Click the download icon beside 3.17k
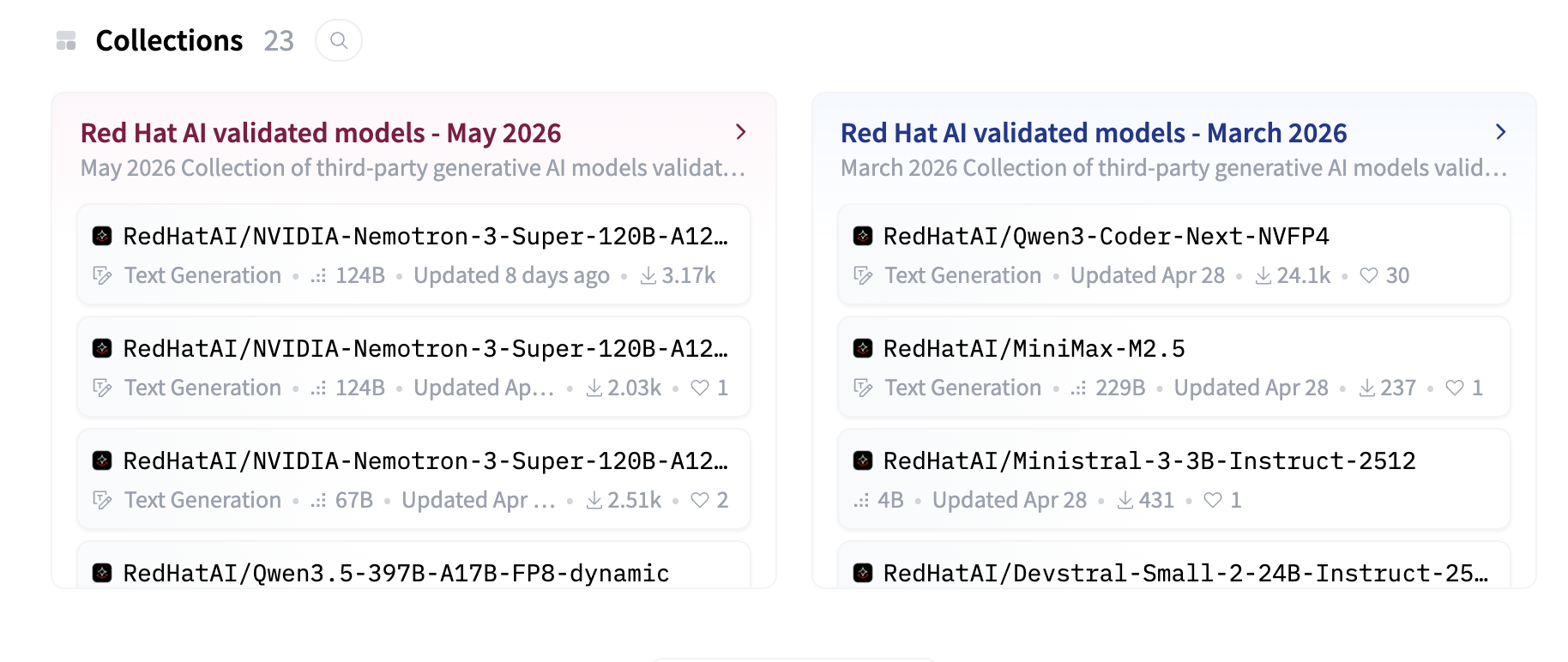This screenshot has width=1568, height=662. point(648,275)
